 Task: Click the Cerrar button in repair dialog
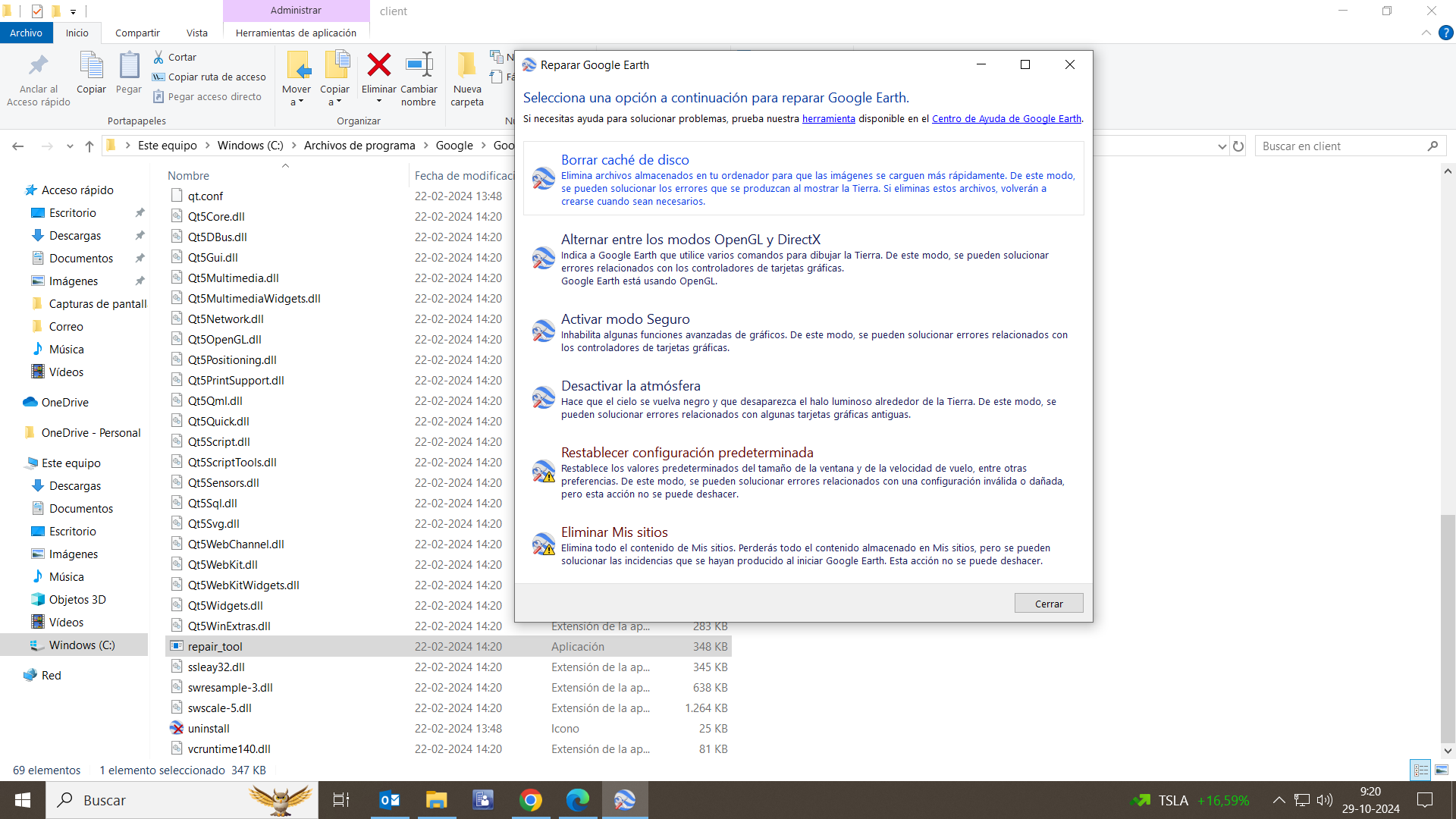1048,604
